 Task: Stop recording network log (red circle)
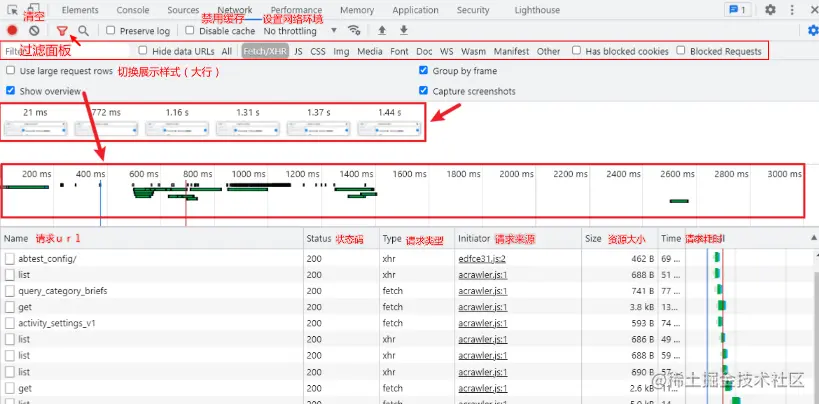pyautogui.click(x=12, y=30)
